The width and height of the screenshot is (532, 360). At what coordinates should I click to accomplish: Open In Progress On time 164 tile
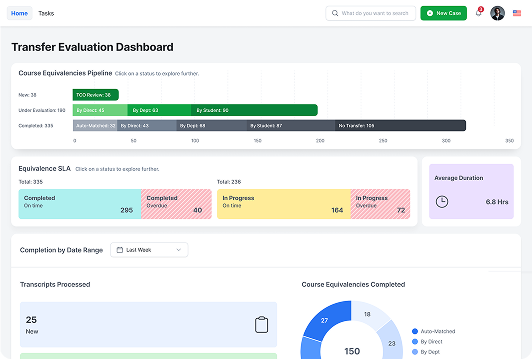tap(284, 204)
